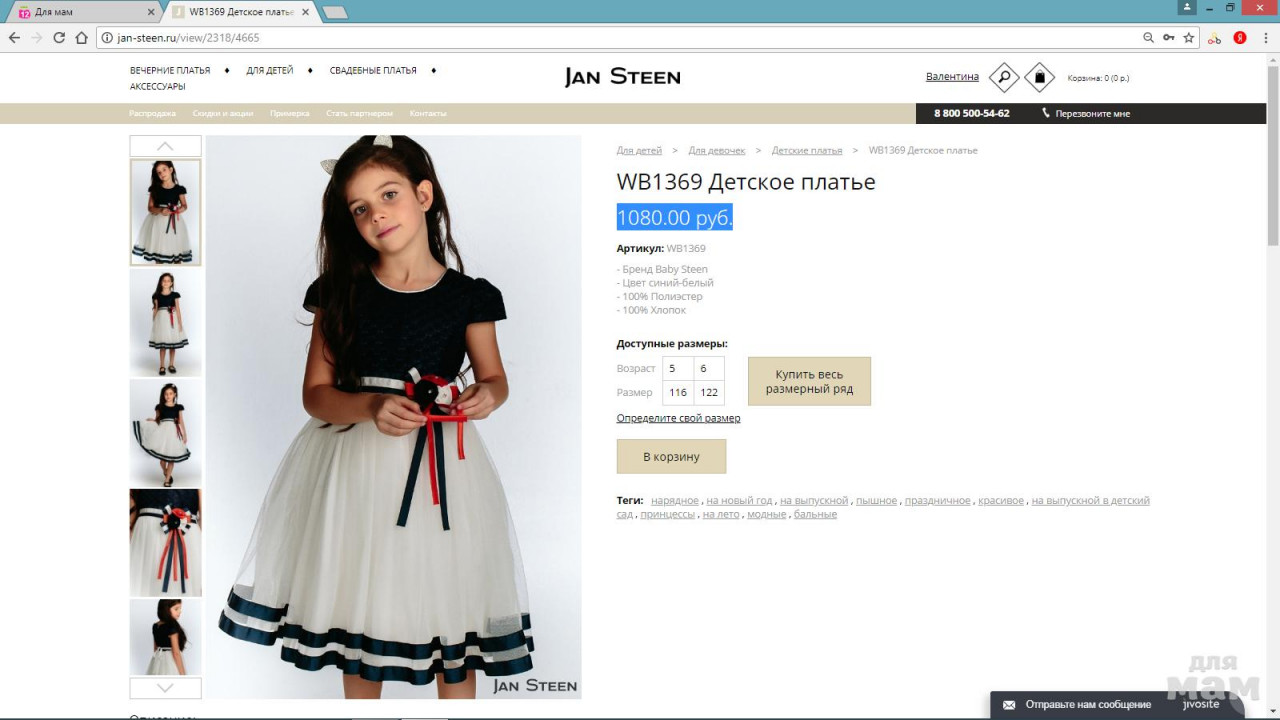This screenshot has width=1280, height=720.
Task: Click the saved password key icon
Action: (x=1169, y=38)
